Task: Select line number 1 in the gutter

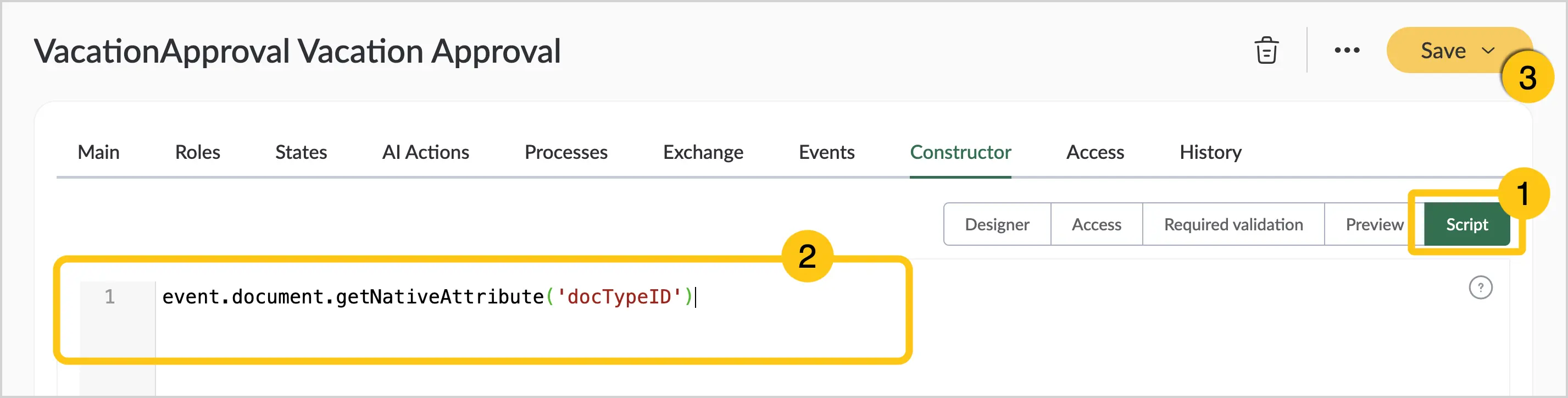Action: pyautogui.click(x=109, y=297)
